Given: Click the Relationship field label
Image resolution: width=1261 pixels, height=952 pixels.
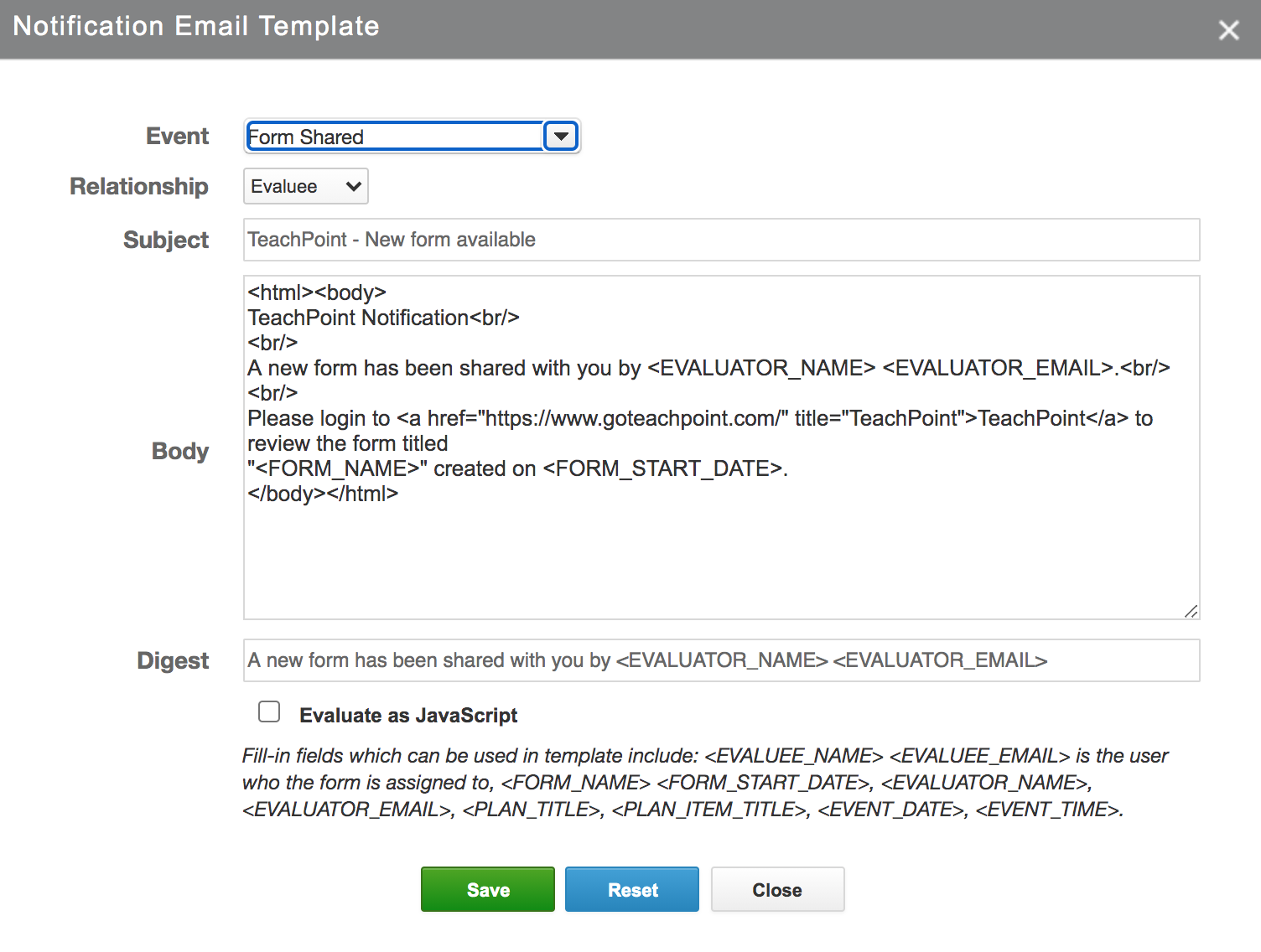Looking at the screenshot, I should pos(139,186).
